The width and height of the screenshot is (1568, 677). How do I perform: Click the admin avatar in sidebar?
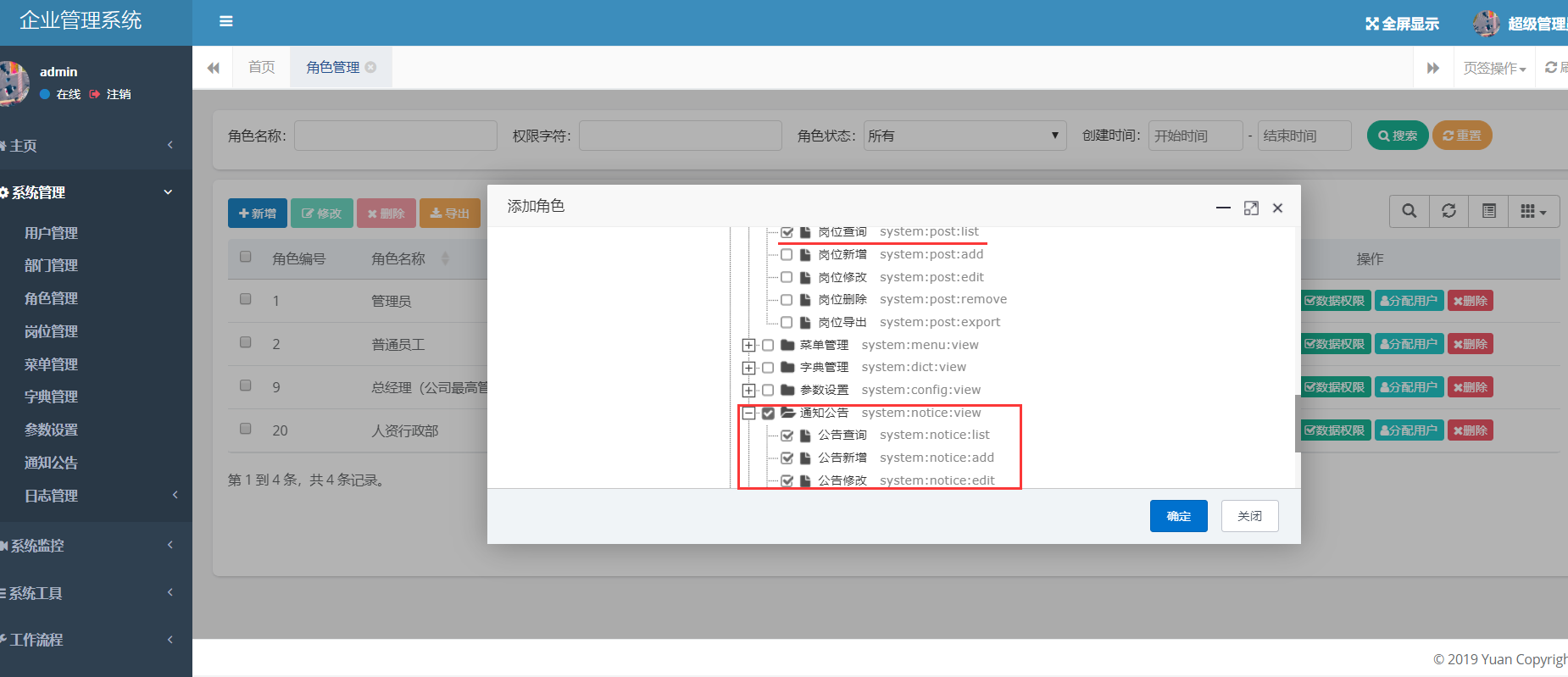pos(13,83)
